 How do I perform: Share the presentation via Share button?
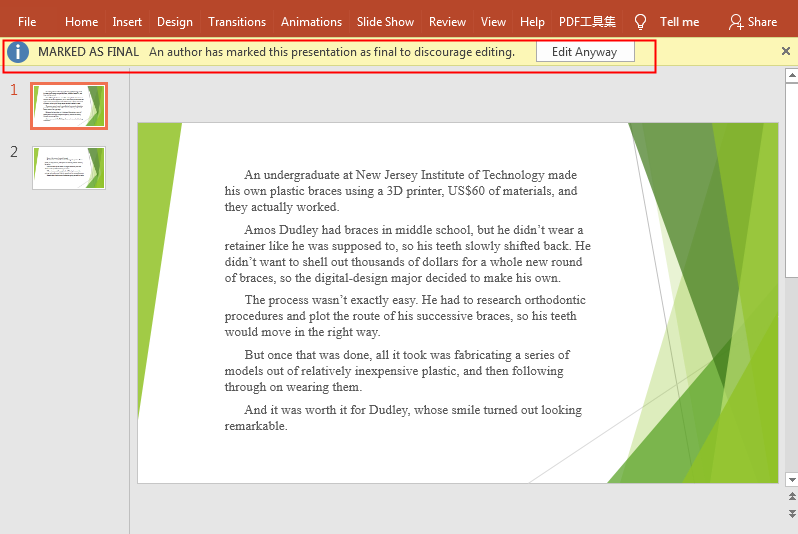pyautogui.click(x=753, y=22)
